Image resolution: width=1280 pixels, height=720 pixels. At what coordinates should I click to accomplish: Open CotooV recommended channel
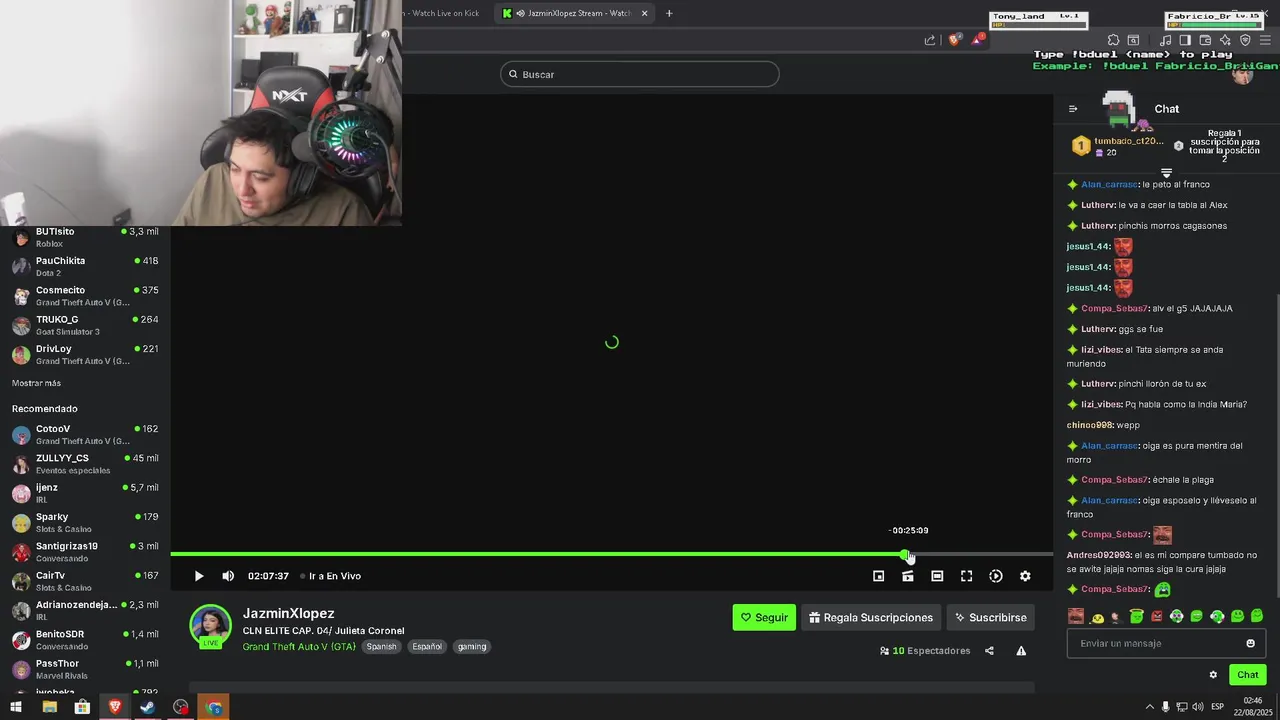click(x=85, y=434)
